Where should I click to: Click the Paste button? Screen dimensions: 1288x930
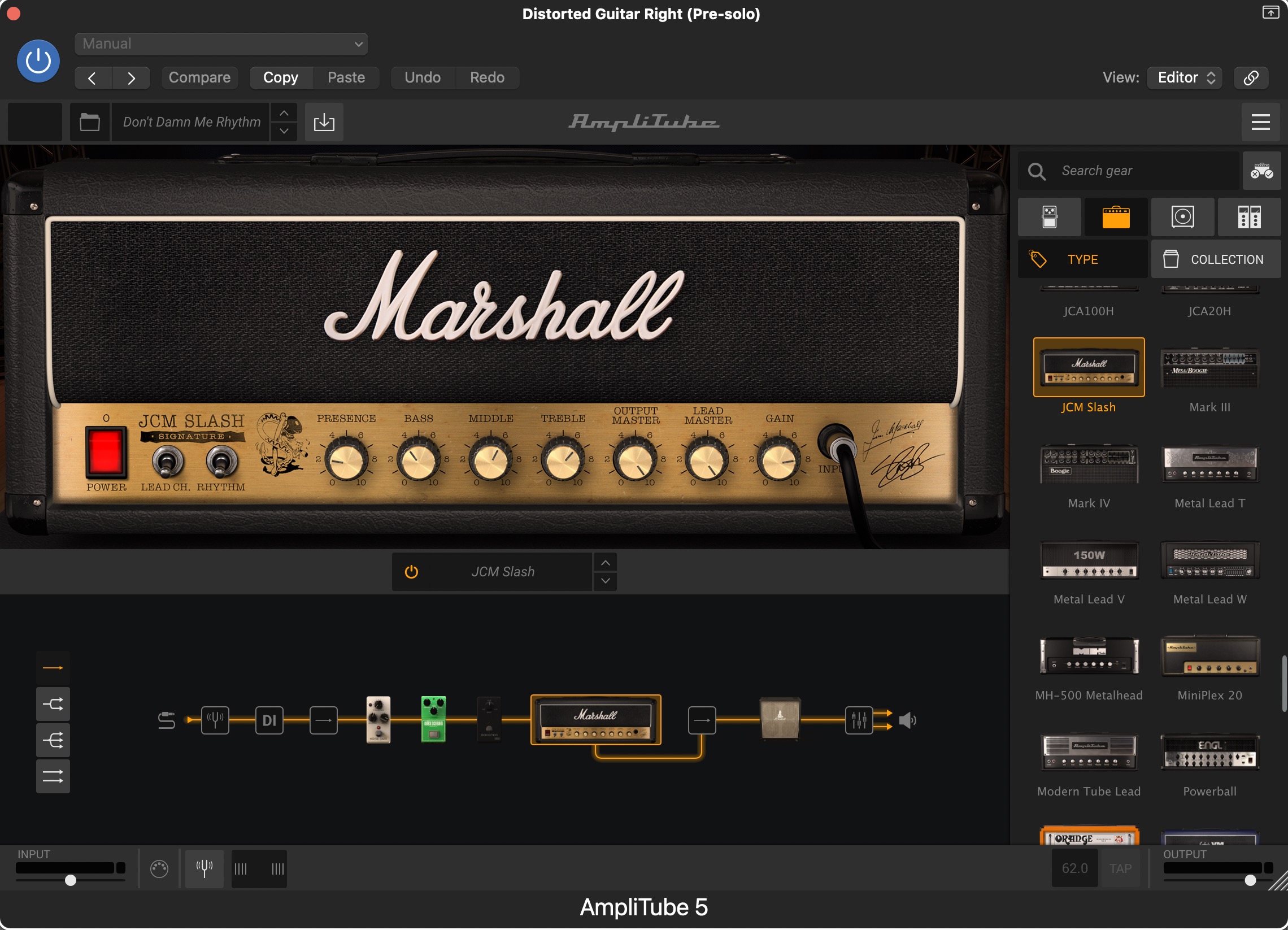[346, 78]
